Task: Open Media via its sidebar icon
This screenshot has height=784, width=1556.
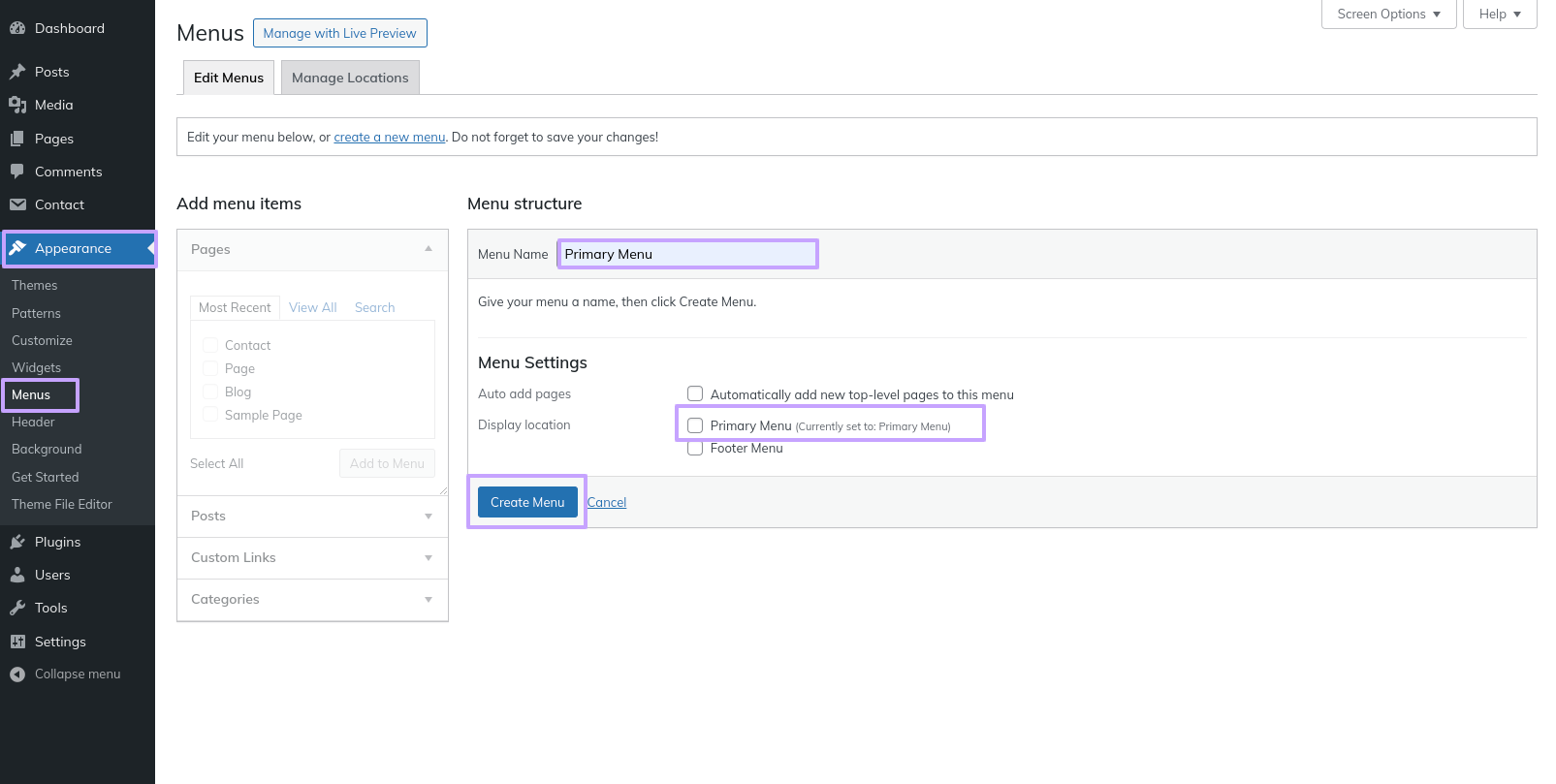Action: point(17,105)
